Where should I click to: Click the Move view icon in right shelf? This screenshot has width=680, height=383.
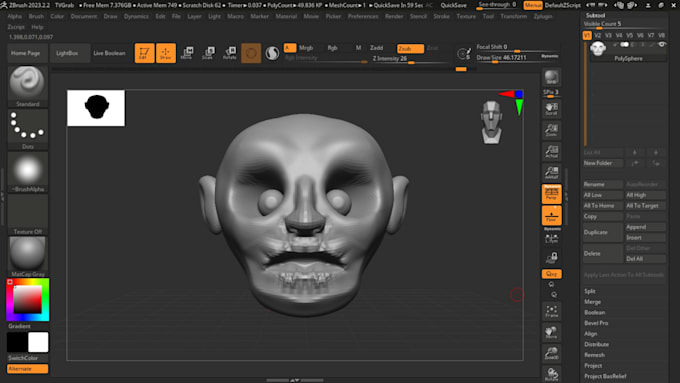pyautogui.click(x=551, y=332)
